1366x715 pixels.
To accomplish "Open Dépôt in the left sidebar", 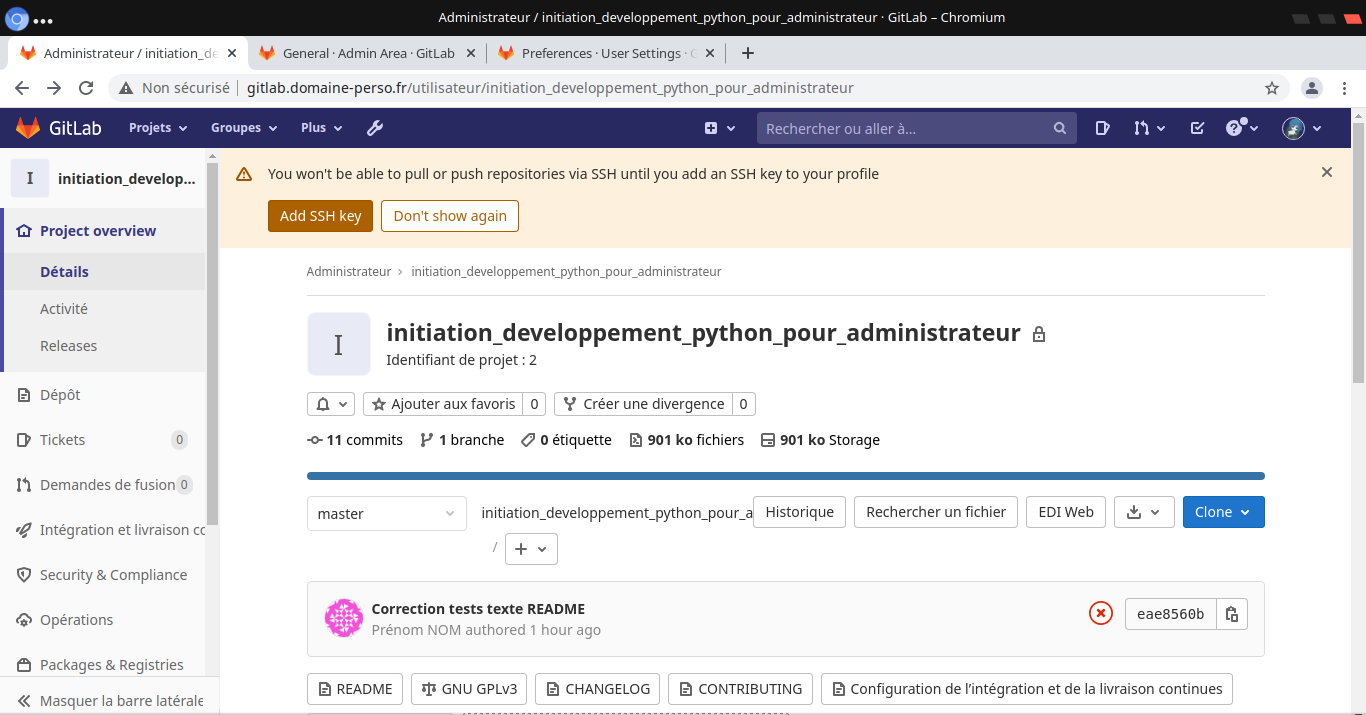I will tap(60, 395).
